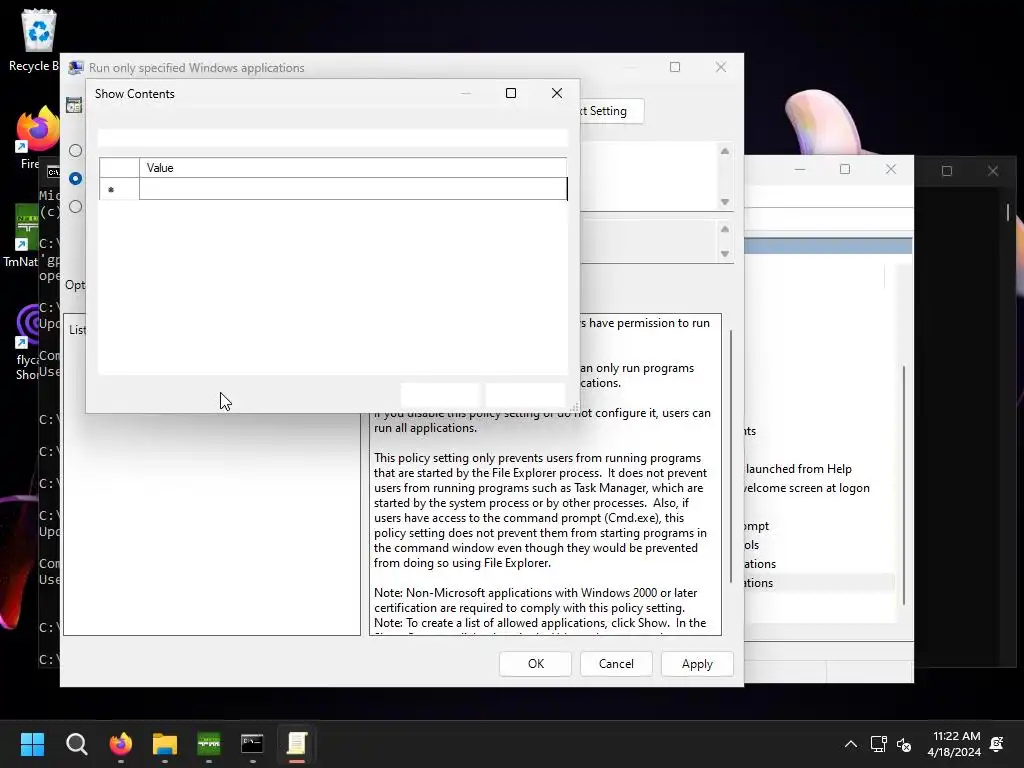Select the third radio button, below the selected one
Screen dimensions: 1024x768
(76, 206)
